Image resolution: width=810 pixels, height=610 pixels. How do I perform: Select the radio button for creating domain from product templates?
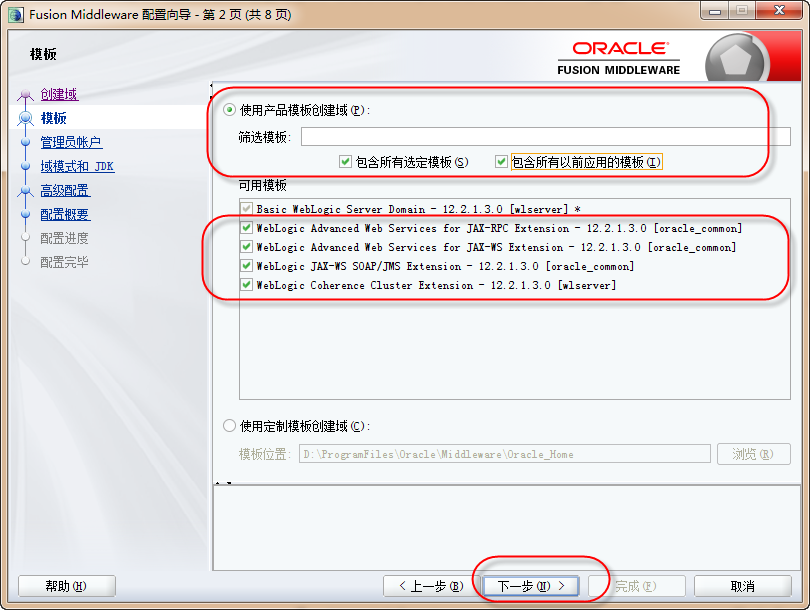coord(229,110)
